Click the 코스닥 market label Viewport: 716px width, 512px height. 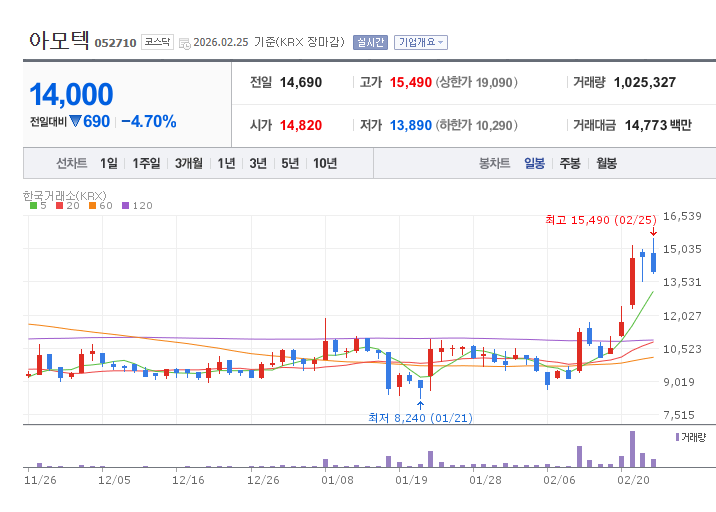click(x=158, y=42)
